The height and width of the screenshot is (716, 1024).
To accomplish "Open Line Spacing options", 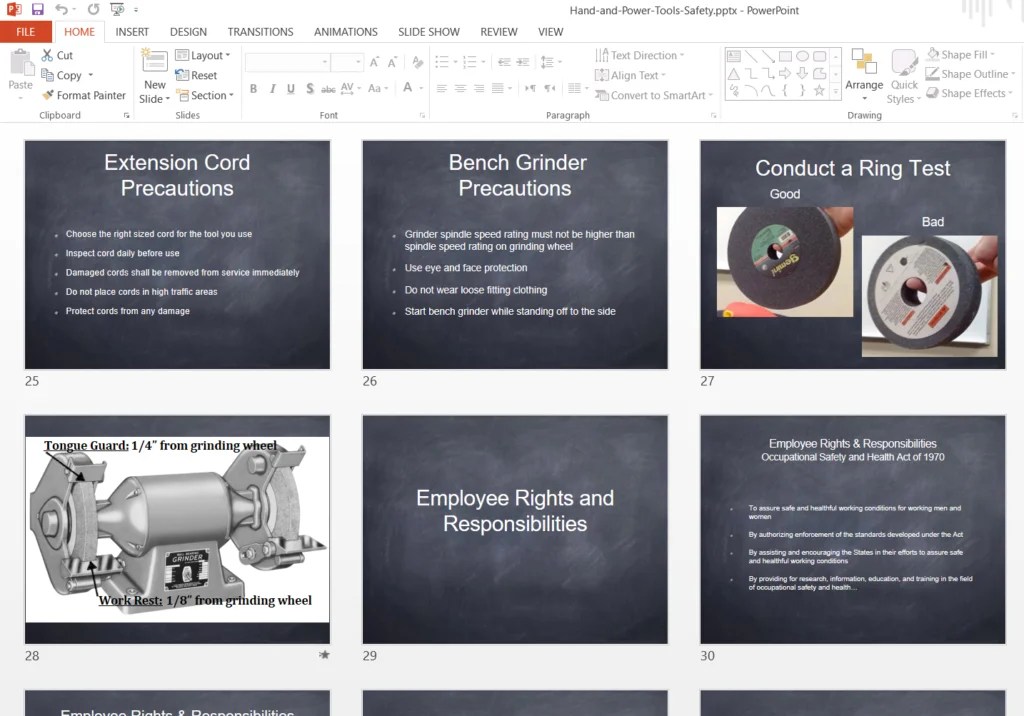I will (x=551, y=62).
